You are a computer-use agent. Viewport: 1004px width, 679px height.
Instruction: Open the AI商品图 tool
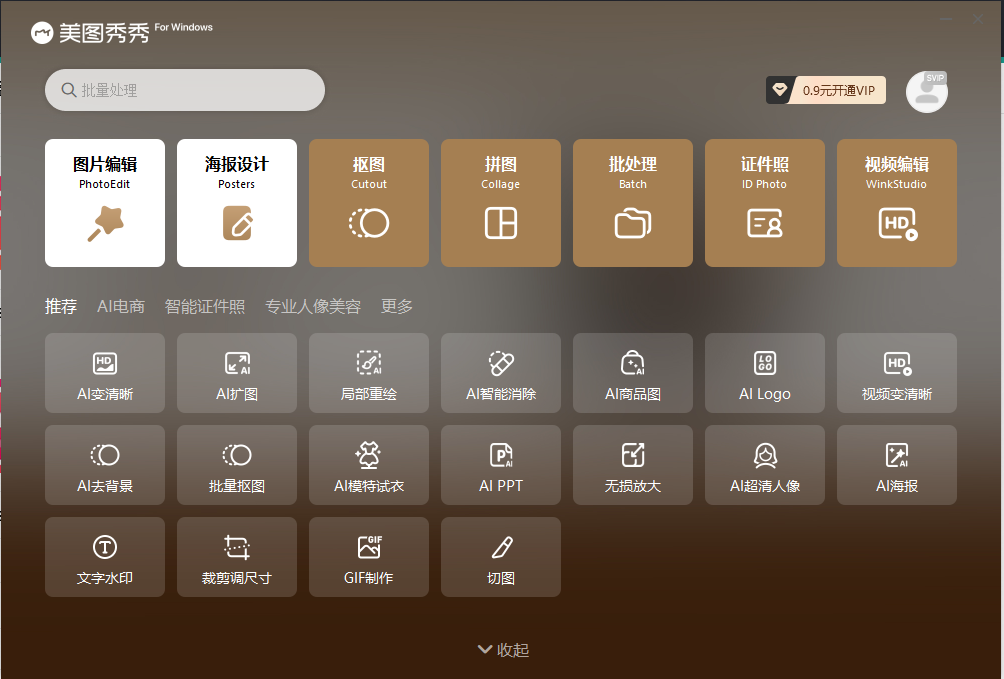coord(633,373)
